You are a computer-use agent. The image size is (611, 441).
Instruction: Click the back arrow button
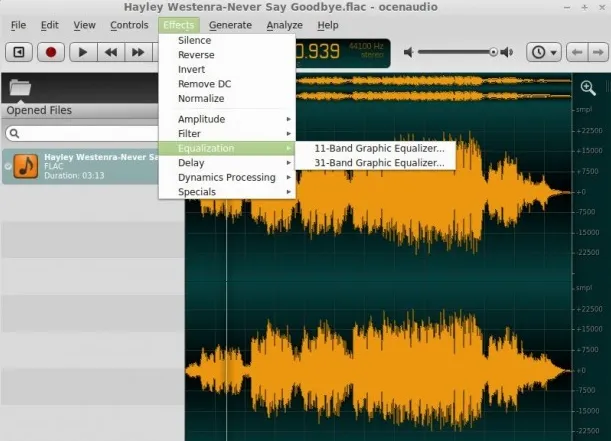pyautogui.click(x=577, y=52)
